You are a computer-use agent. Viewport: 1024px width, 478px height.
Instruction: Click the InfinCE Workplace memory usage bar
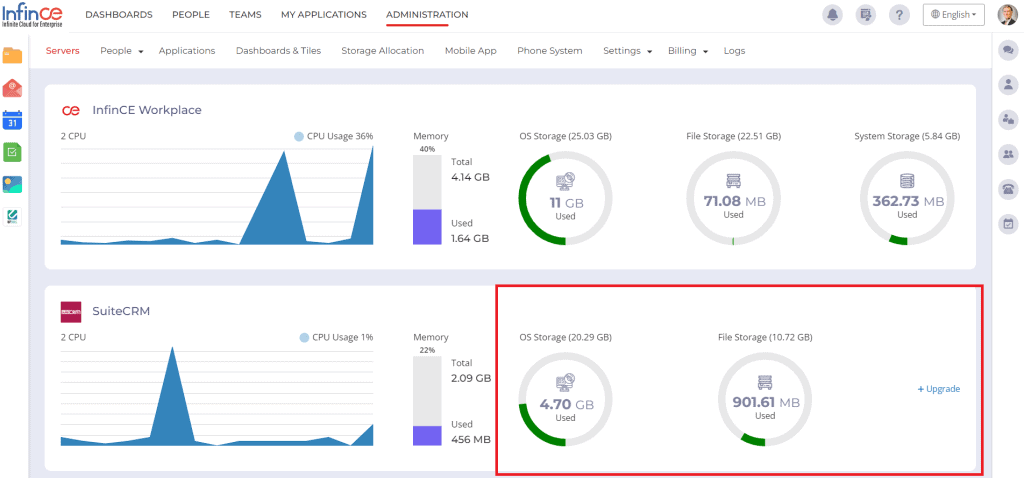click(427, 200)
